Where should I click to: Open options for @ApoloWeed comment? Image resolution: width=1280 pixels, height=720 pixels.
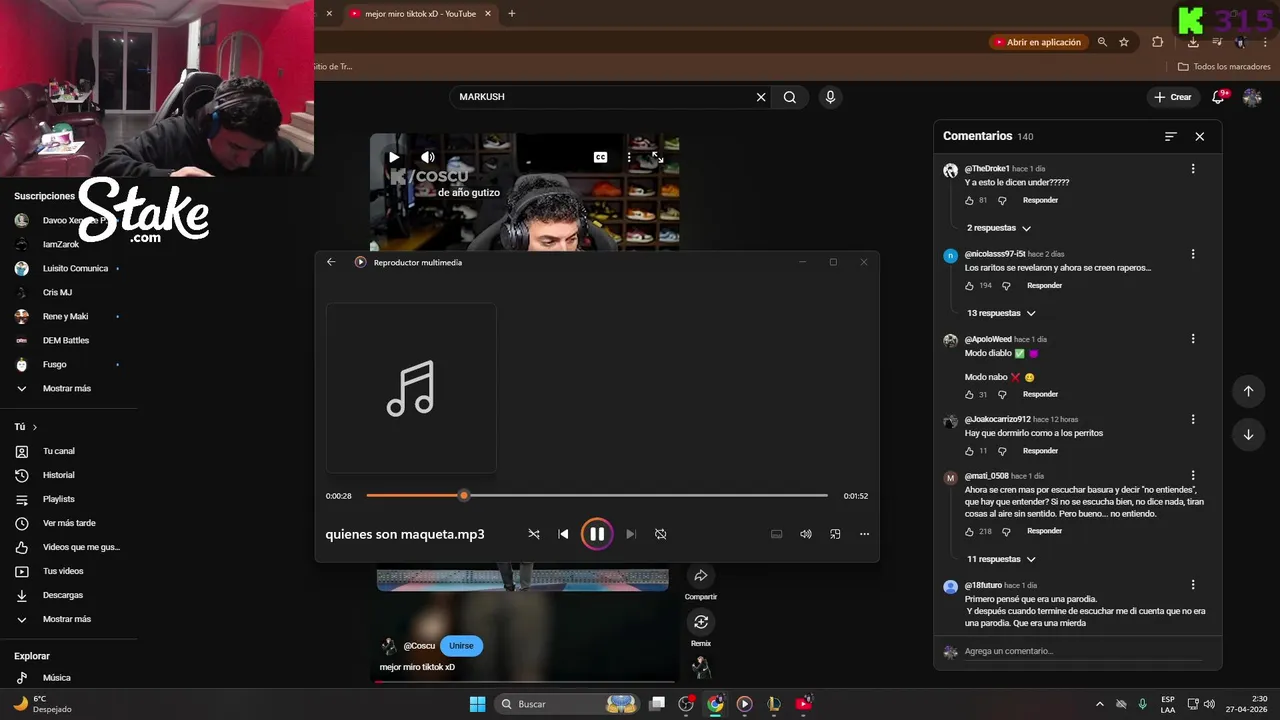(1193, 339)
